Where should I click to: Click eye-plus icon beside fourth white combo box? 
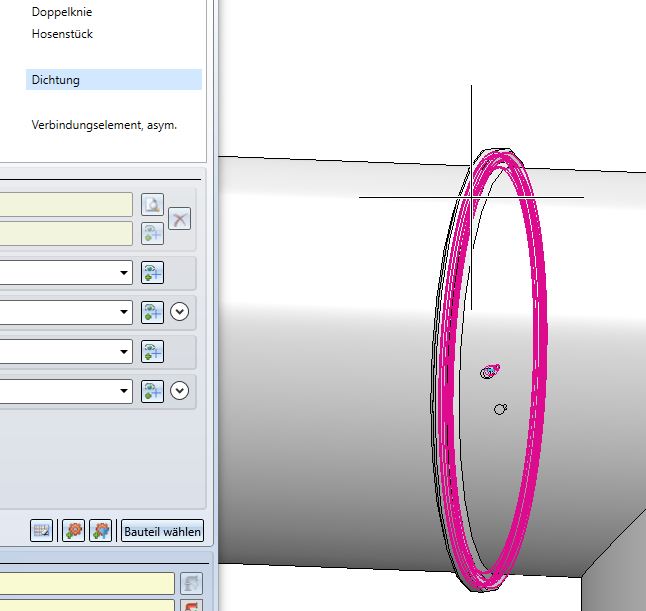point(152,391)
